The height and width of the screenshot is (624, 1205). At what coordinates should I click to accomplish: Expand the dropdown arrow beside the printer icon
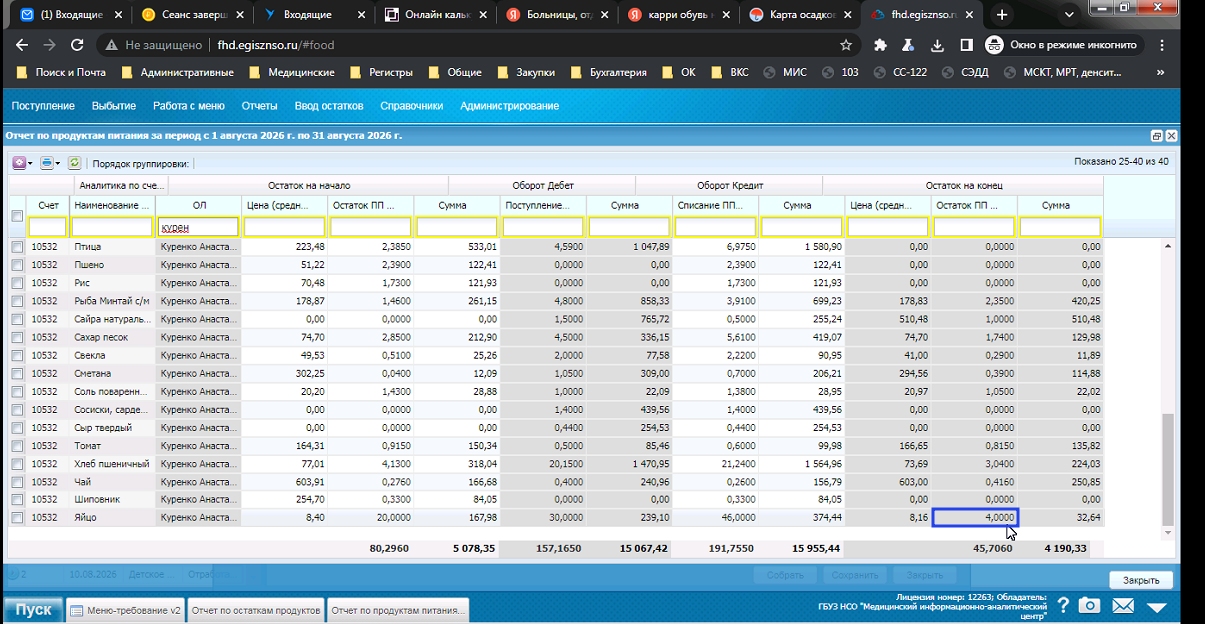(58, 163)
